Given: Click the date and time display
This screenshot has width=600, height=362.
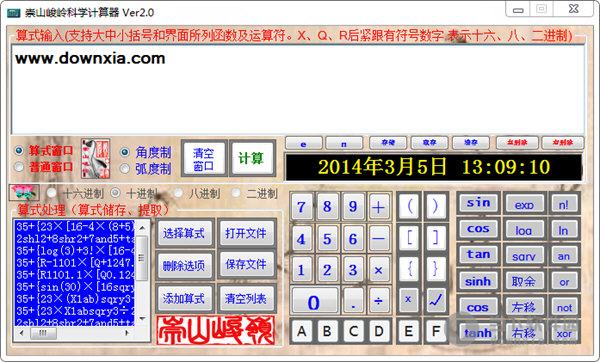Looking at the screenshot, I should [x=434, y=167].
